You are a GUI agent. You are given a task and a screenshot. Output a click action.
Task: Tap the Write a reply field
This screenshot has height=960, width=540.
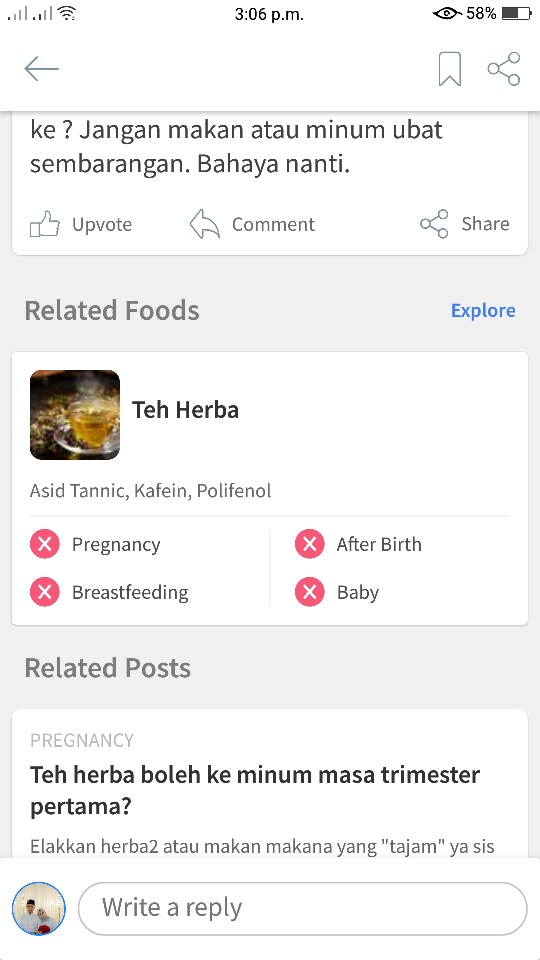point(302,908)
